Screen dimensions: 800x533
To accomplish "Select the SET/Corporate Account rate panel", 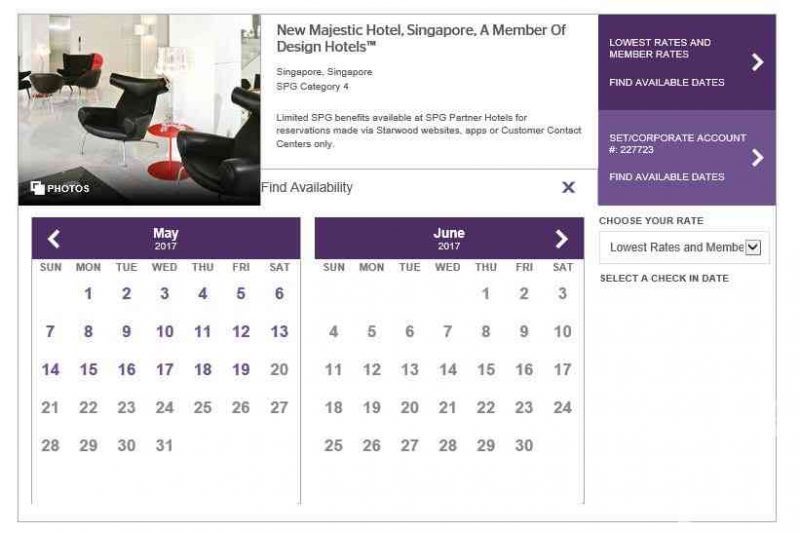I will pos(687,158).
